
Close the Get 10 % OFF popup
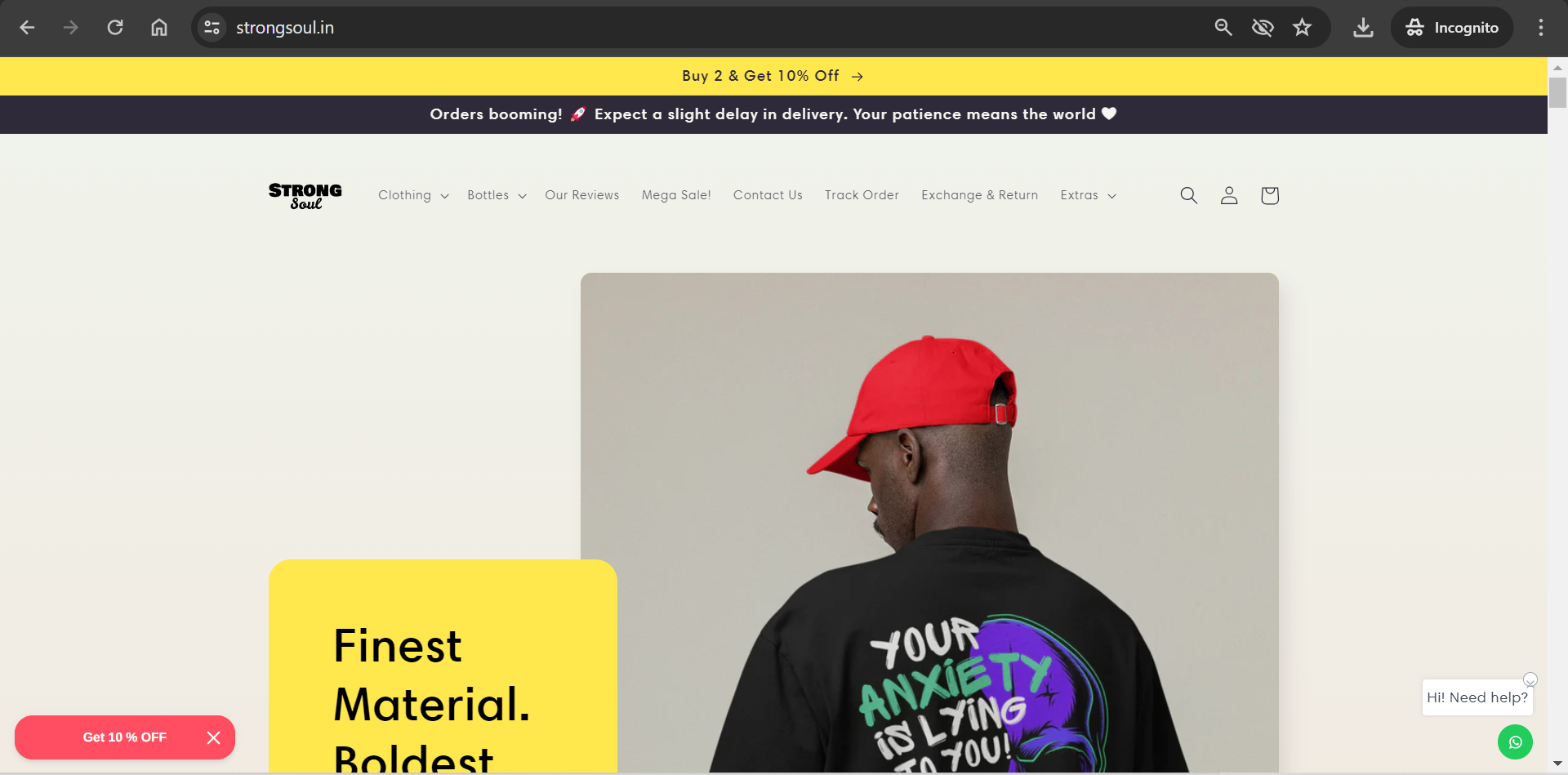tap(214, 737)
